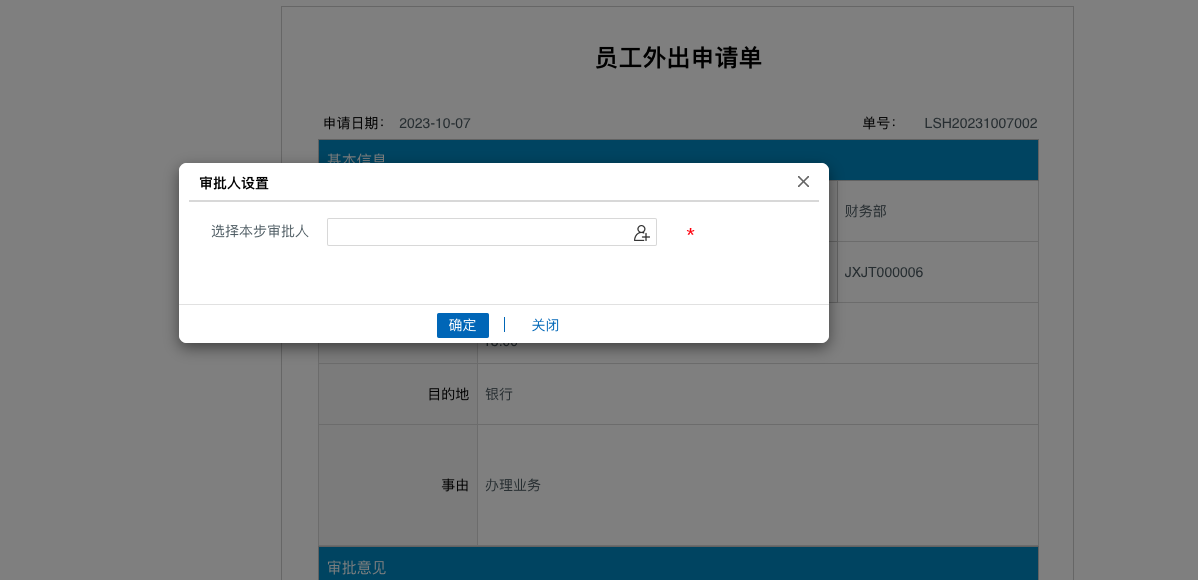The image size is (1198, 580).
Task: Select the 财务部 department cell
Action: [866, 211]
